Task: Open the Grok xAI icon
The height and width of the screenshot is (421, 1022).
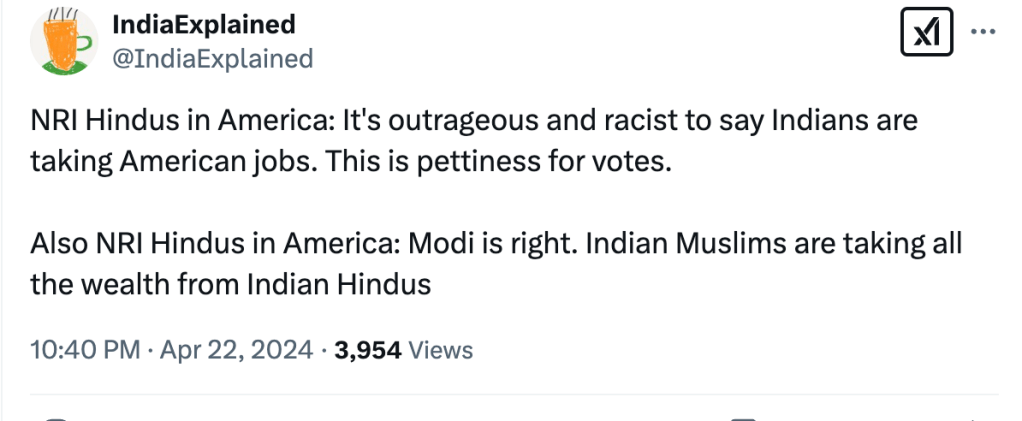Action: tap(927, 35)
